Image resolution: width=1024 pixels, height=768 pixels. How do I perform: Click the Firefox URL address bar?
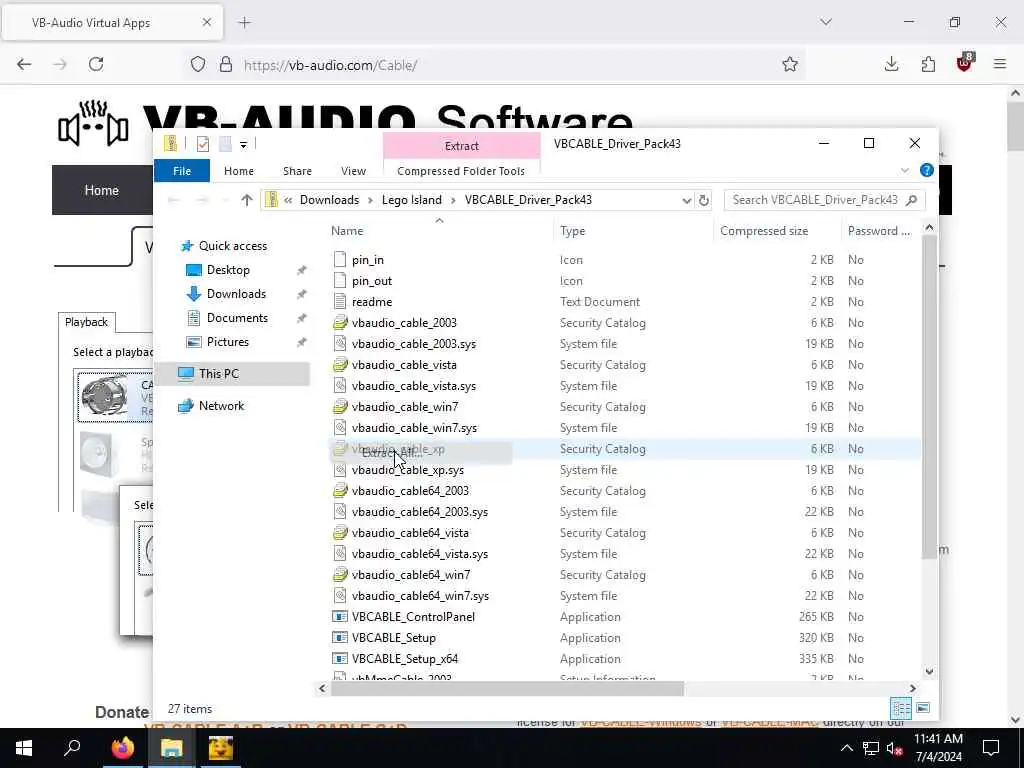click(496, 65)
